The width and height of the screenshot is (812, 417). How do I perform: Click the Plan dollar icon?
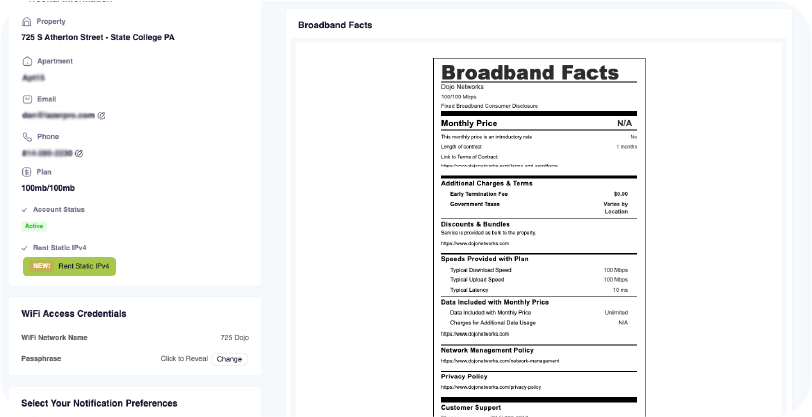pos(26,172)
